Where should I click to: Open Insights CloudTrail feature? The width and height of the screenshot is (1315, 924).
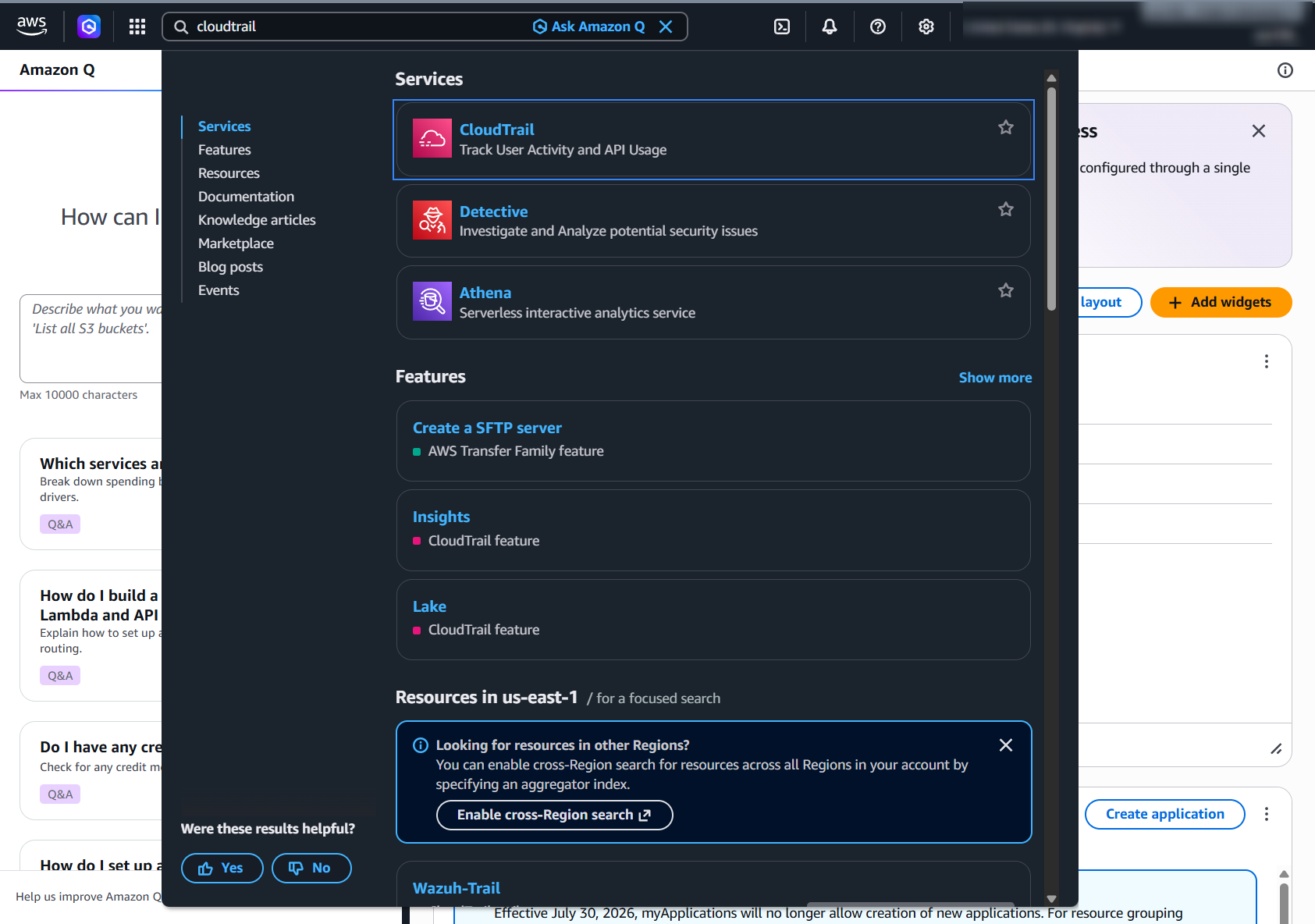[441, 517]
